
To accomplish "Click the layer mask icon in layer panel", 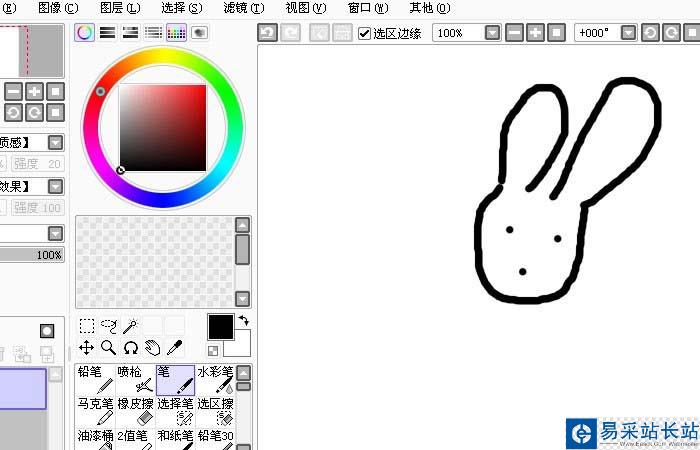I will pos(47,331).
